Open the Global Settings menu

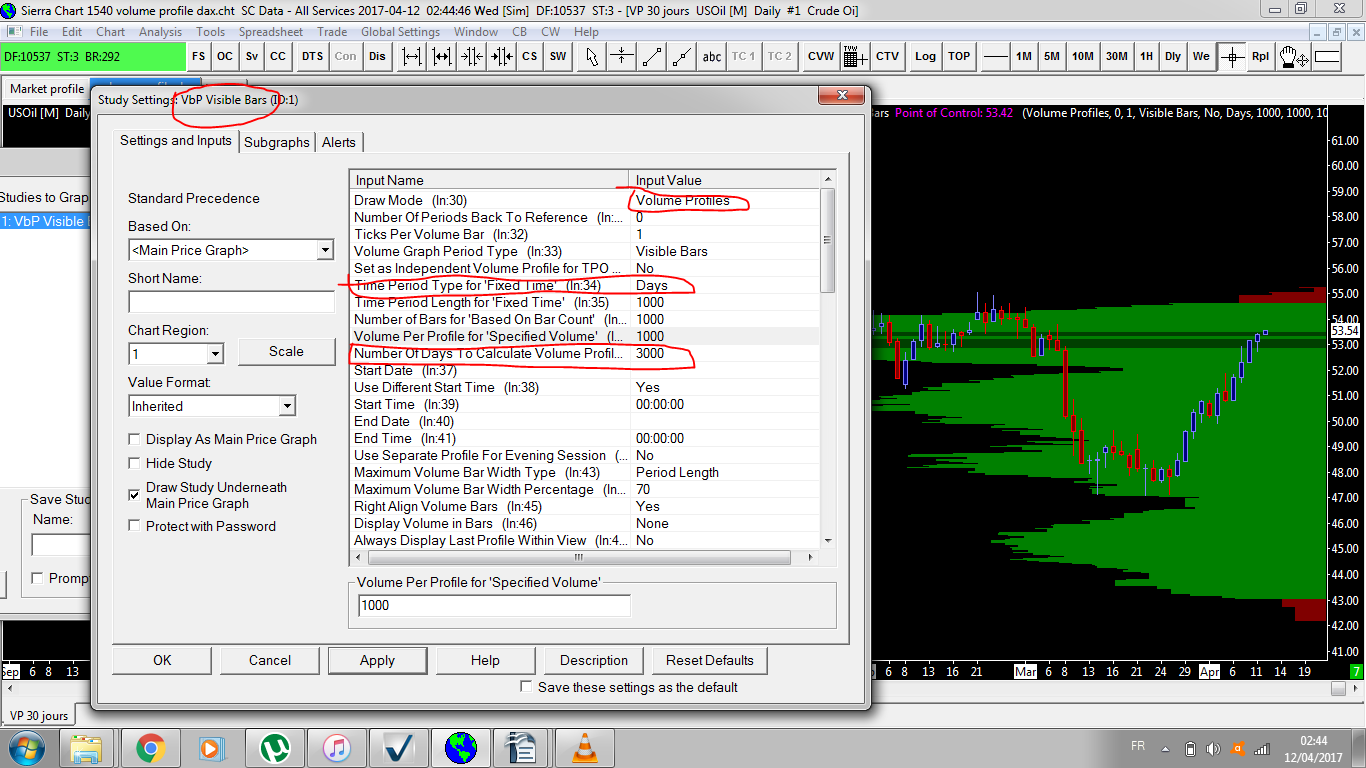click(x=400, y=32)
